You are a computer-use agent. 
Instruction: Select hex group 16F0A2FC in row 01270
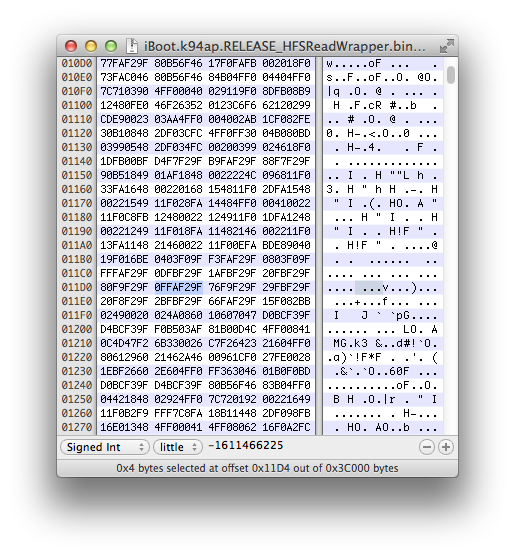[x=286, y=427]
